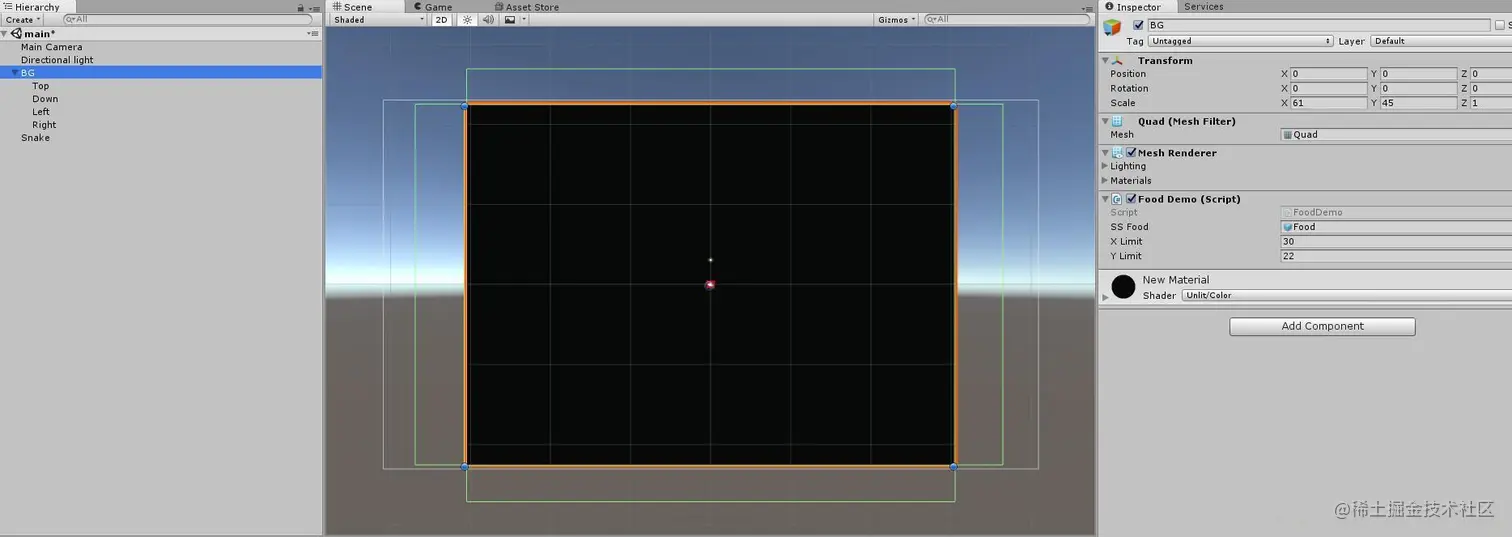Image resolution: width=1512 pixels, height=537 pixels.
Task: Click the Add Component button
Action: tap(1322, 326)
